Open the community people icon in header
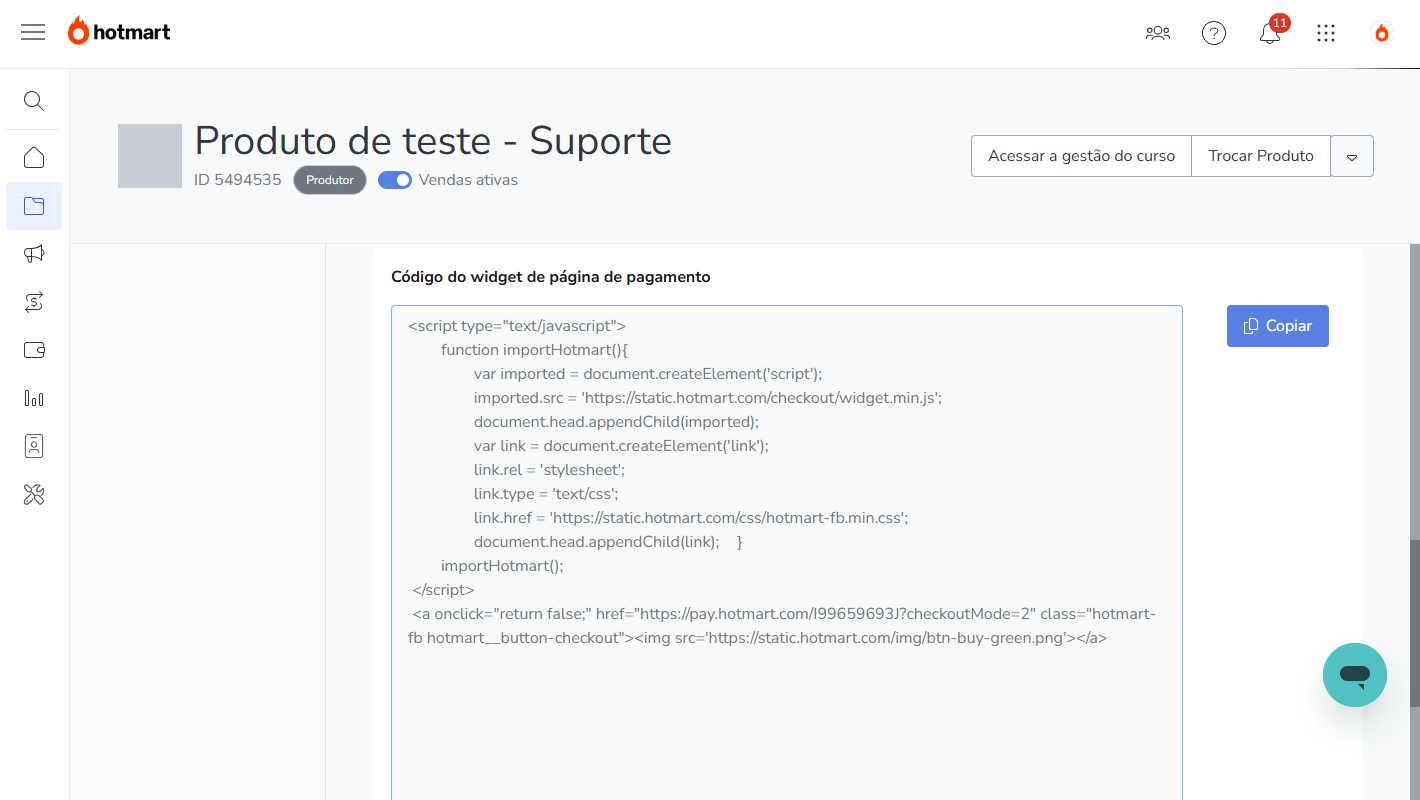Screen dimensions: 1420x800 point(1158,33)
